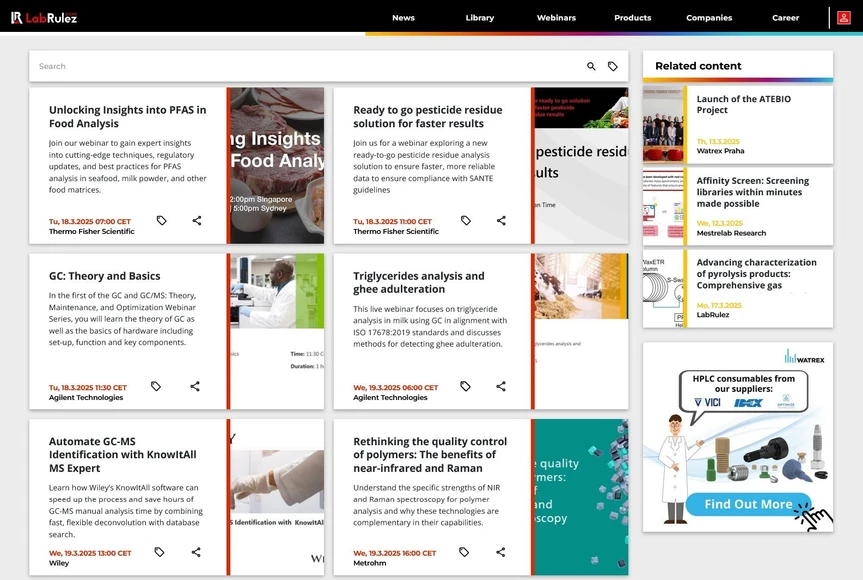The height and width of the screenshot is (580, 863).
Task: Click Watrex Praha label
Action: click(x=720, y=151)
